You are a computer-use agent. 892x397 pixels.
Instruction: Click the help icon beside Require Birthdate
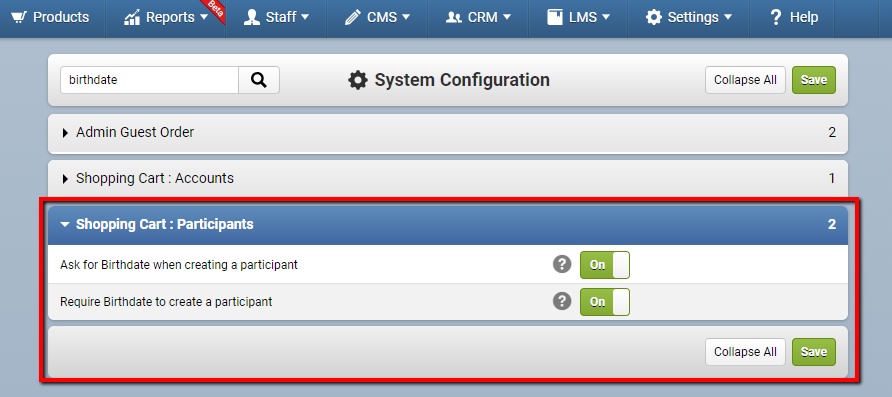tap(561, 301)
